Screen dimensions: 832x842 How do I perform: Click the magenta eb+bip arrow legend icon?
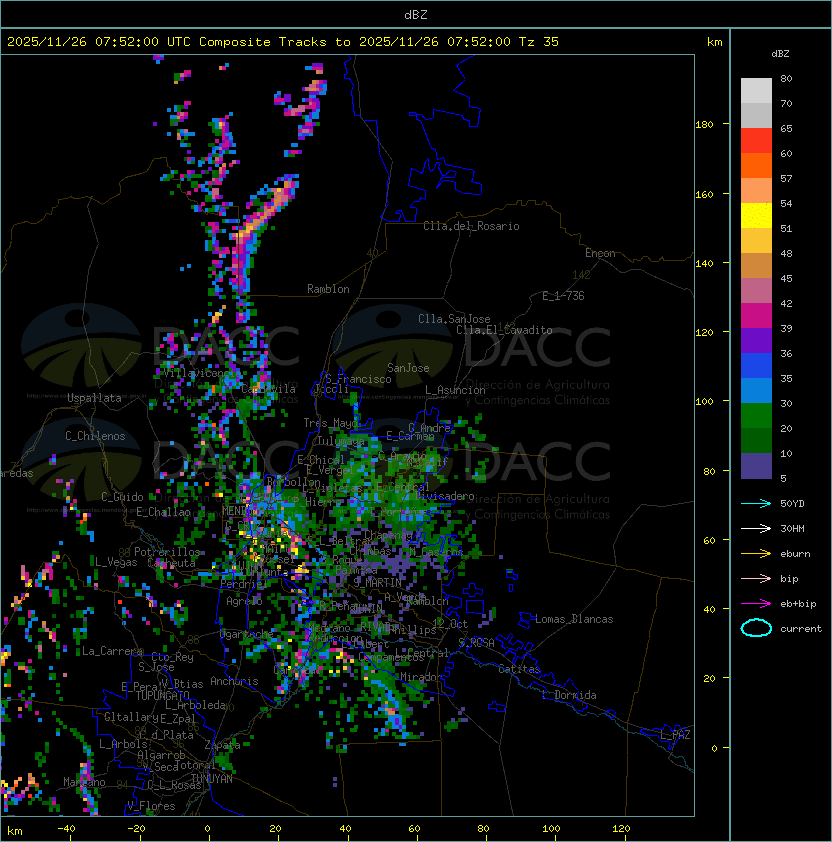tap(756, 604)
